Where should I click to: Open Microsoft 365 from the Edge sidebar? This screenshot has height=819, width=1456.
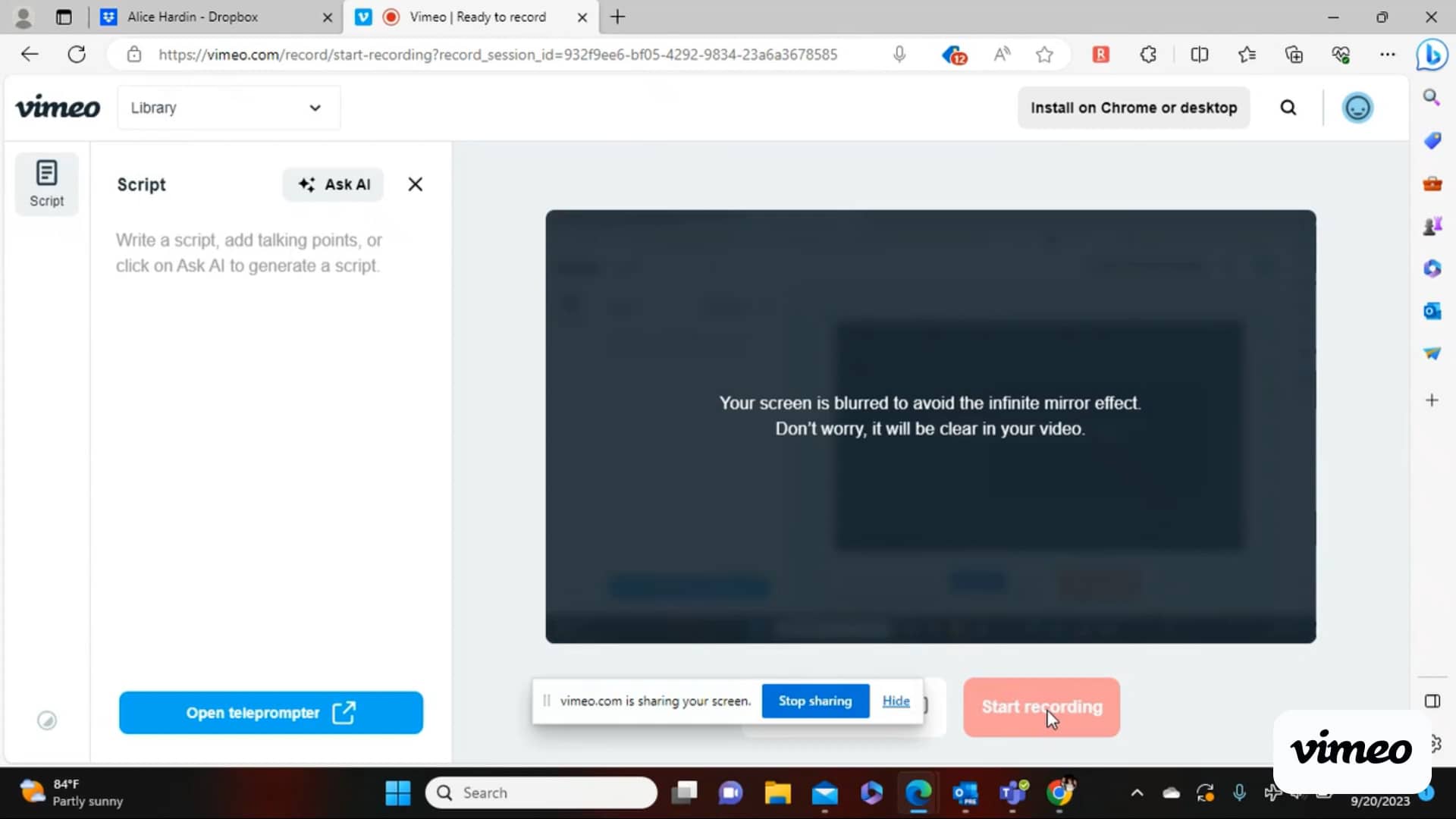click(x=1432, y=268)
